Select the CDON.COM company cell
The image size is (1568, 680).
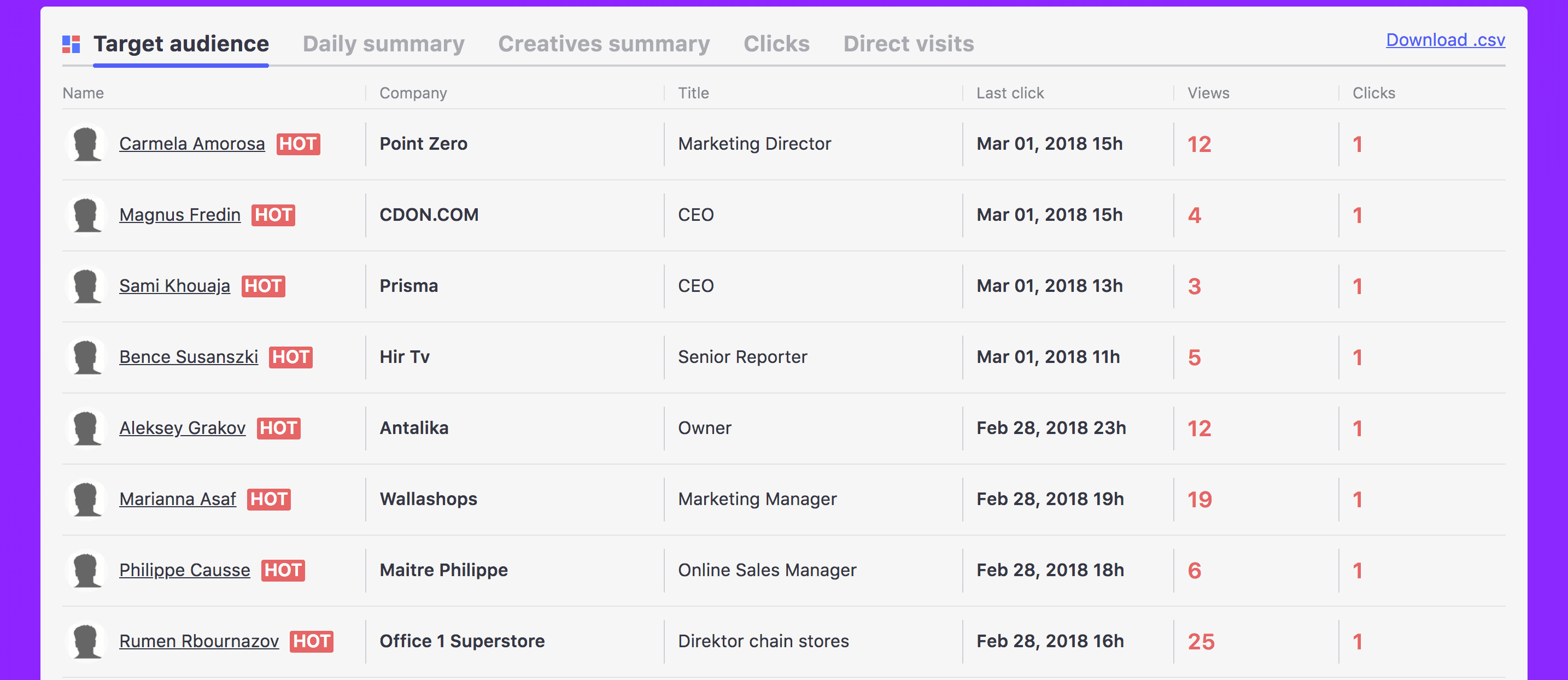429,215
